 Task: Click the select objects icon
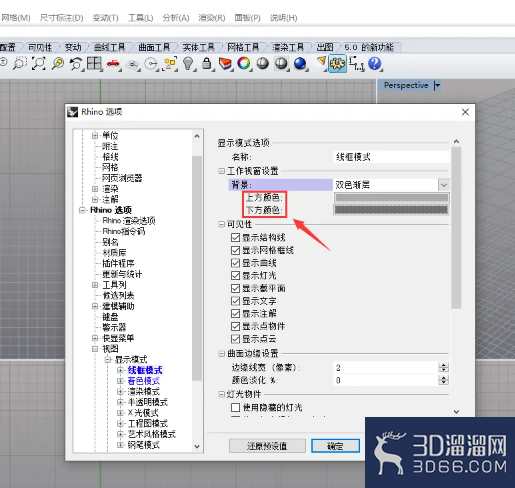coord(170,63)
